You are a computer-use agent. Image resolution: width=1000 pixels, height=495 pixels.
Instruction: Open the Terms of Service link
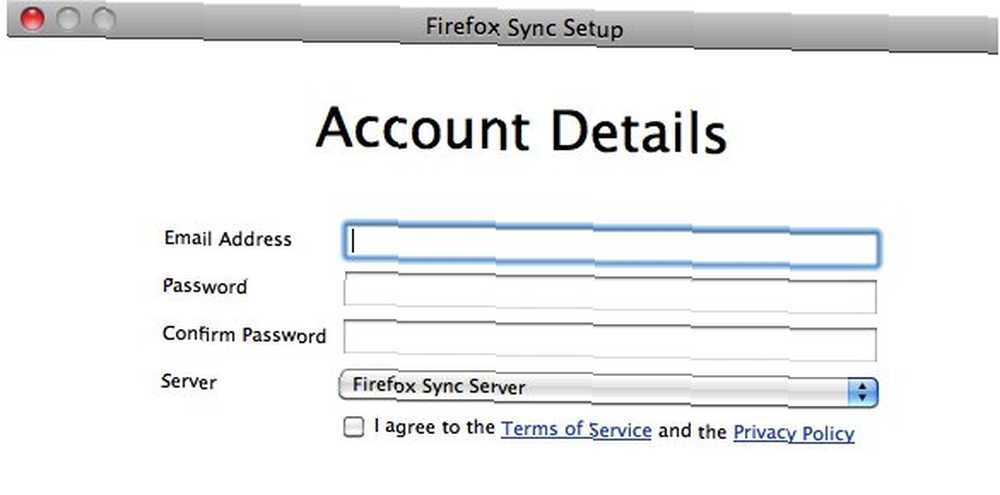576,429
